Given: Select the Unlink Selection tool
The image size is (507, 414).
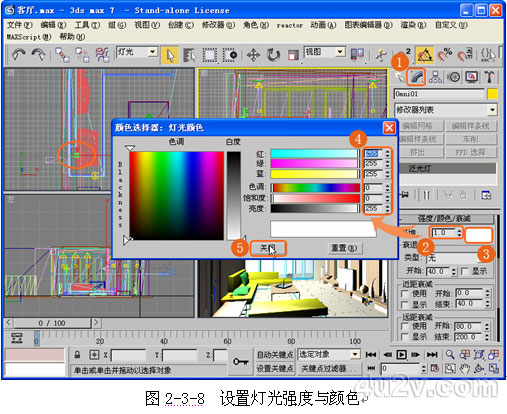Looking at the screenshot, I should click(x=82, y=55).
